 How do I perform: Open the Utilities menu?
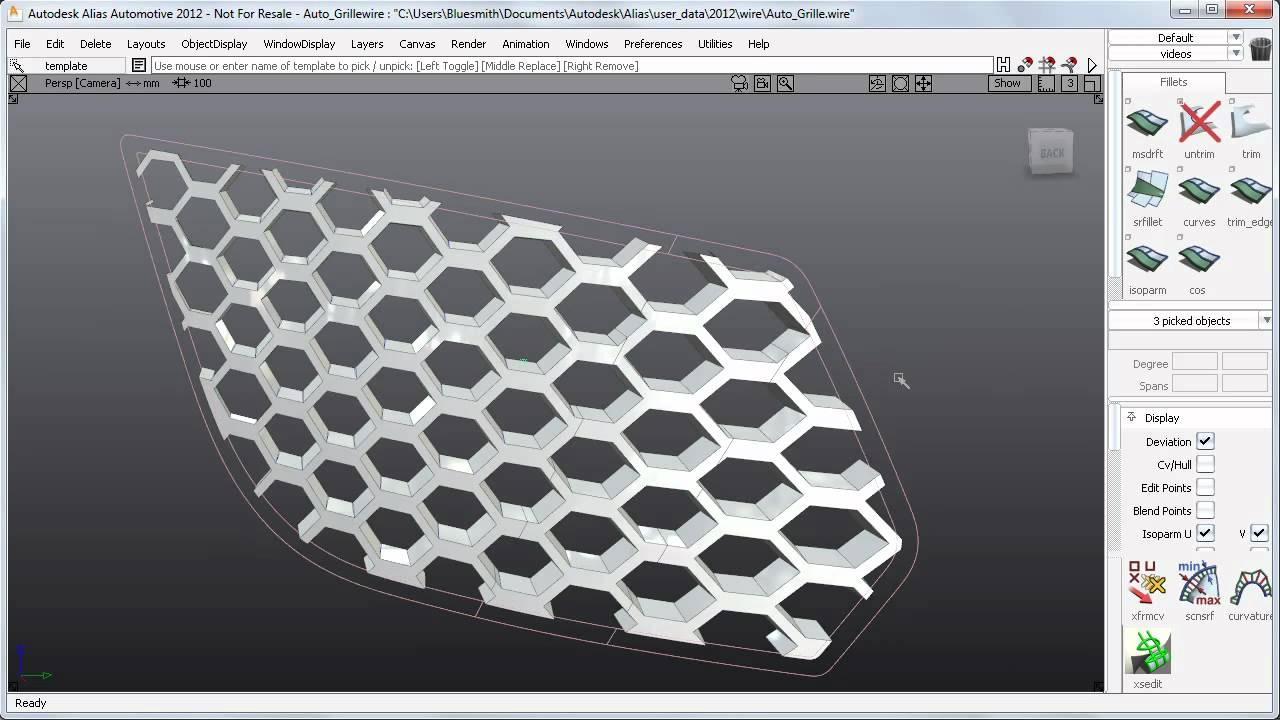pyautogui.click(x=715, y=44)
